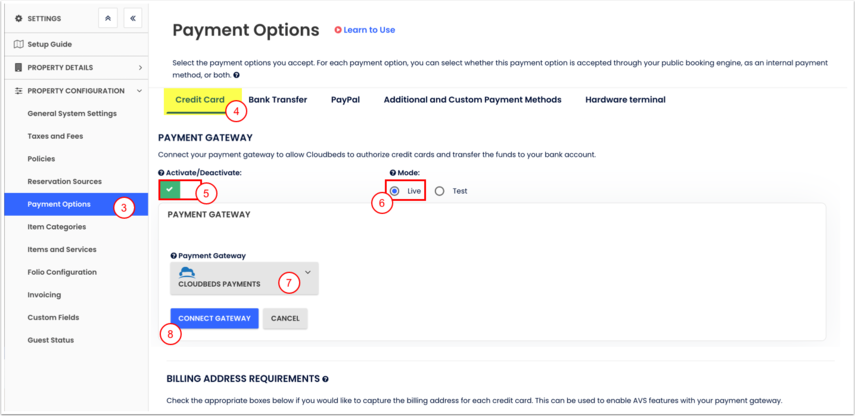Image resolution: width=855 pixels, height=416 pixels.
Task: Click the help icon beside Billing Address Requirements
Action: tap(326, 379)
